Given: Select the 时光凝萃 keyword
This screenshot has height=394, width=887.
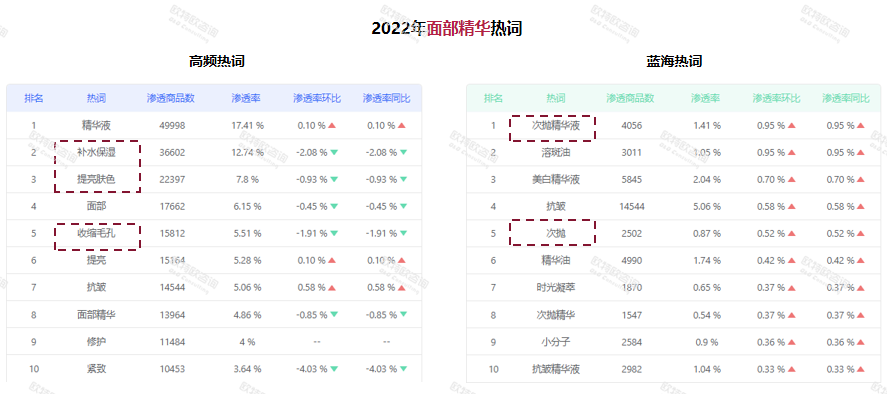Looking at the screenshot, I should 556,288.
